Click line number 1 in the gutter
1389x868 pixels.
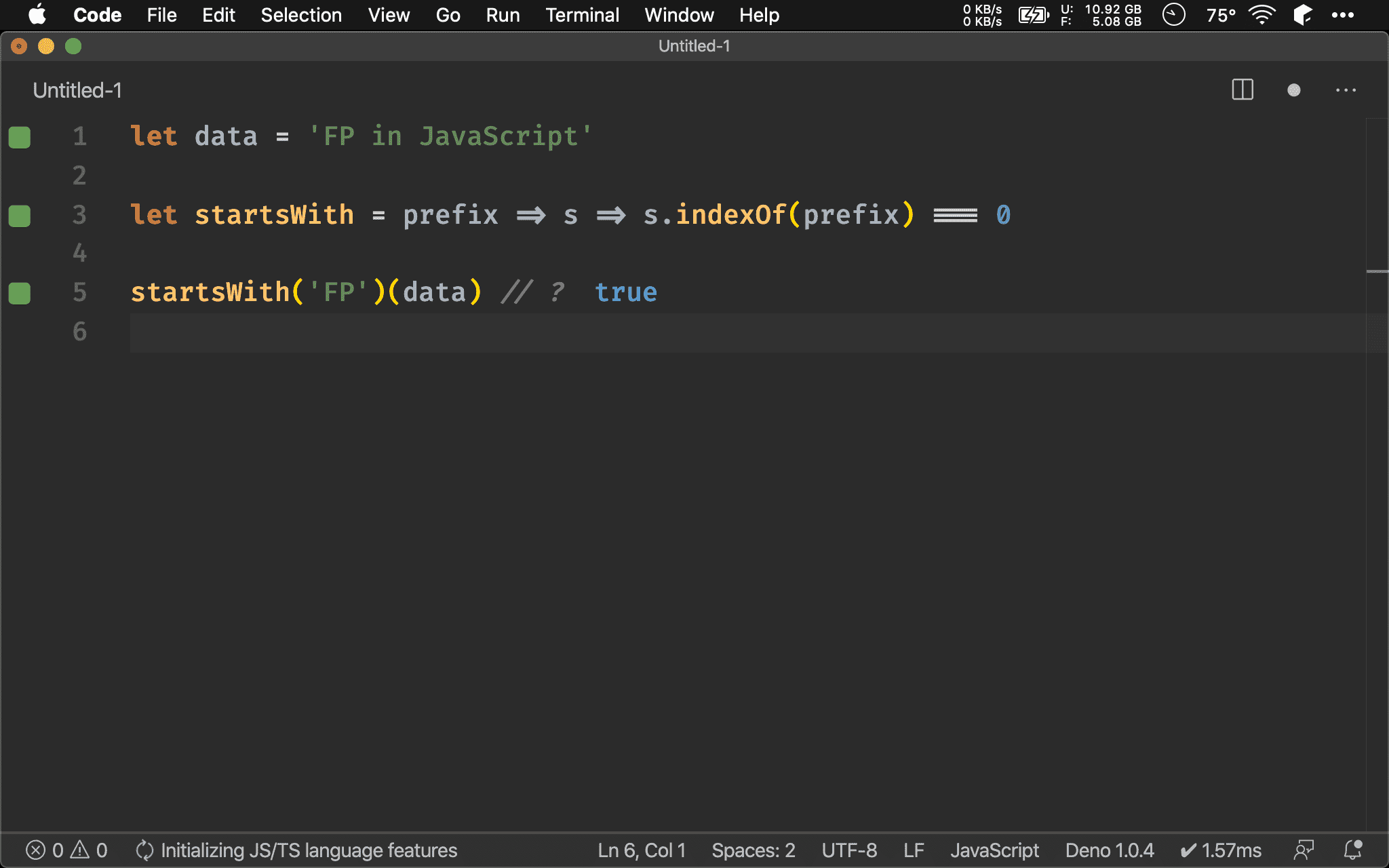pos(79,137)
